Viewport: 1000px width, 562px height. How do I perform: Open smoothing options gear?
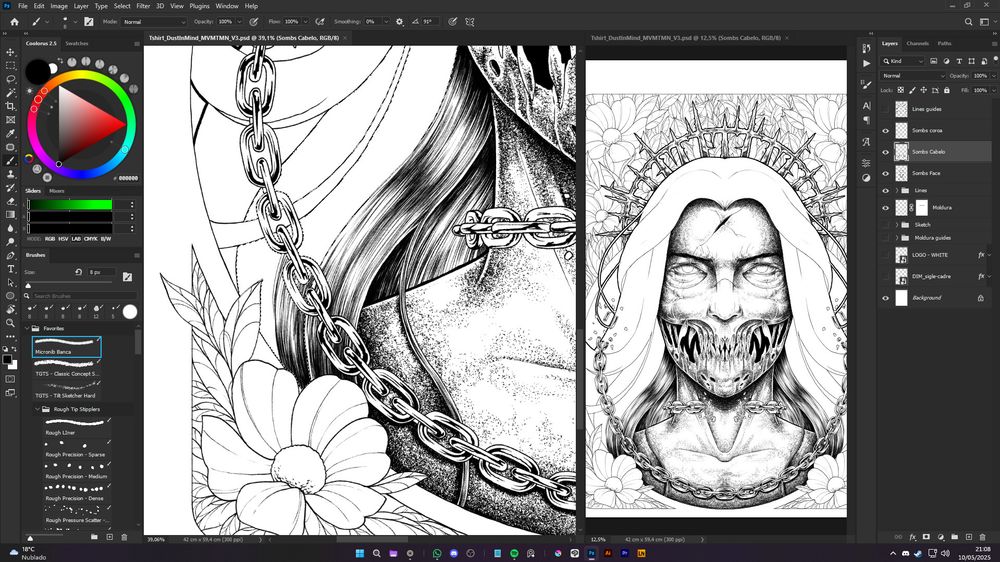400,22
